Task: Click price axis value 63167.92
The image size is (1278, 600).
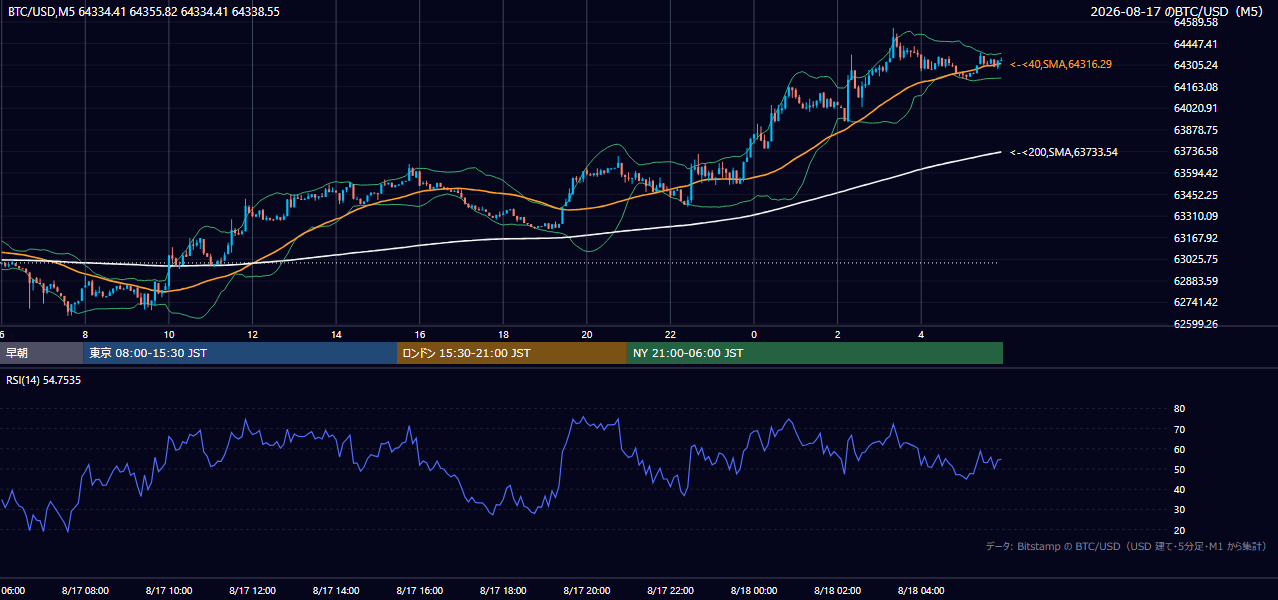Action: point(1196,238)
